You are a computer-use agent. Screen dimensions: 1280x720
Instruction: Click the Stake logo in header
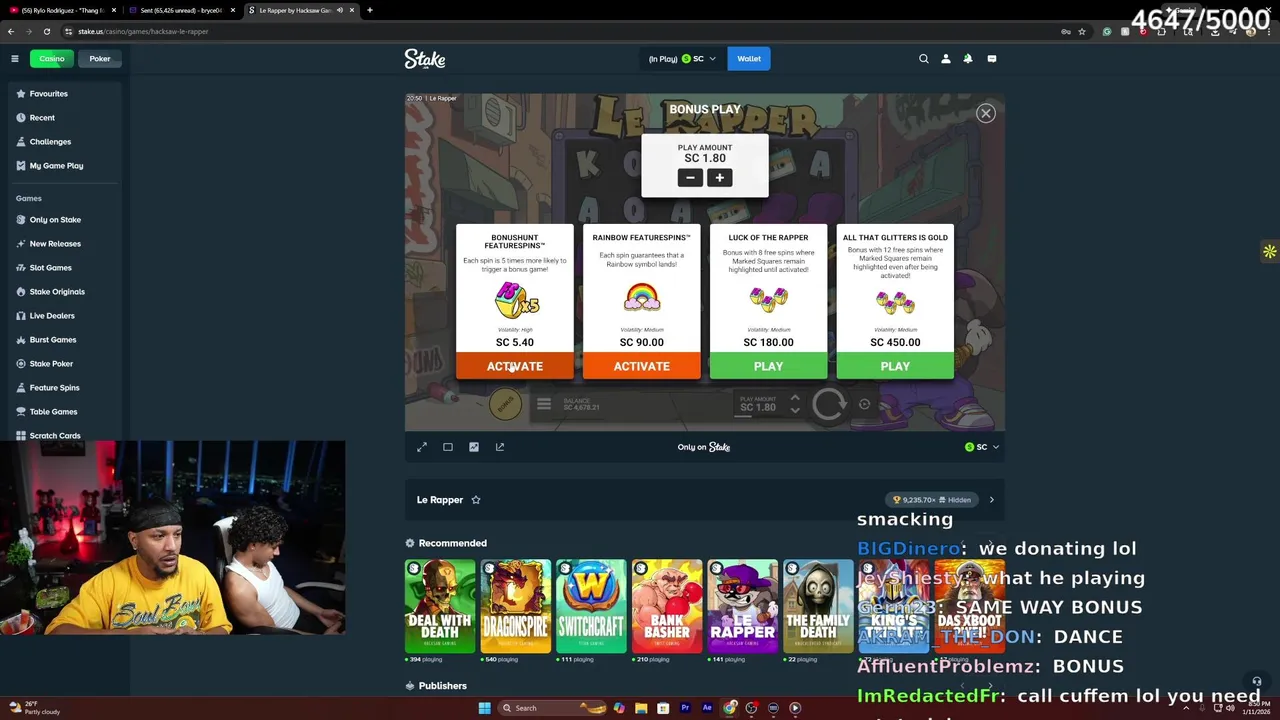point(425,59)
